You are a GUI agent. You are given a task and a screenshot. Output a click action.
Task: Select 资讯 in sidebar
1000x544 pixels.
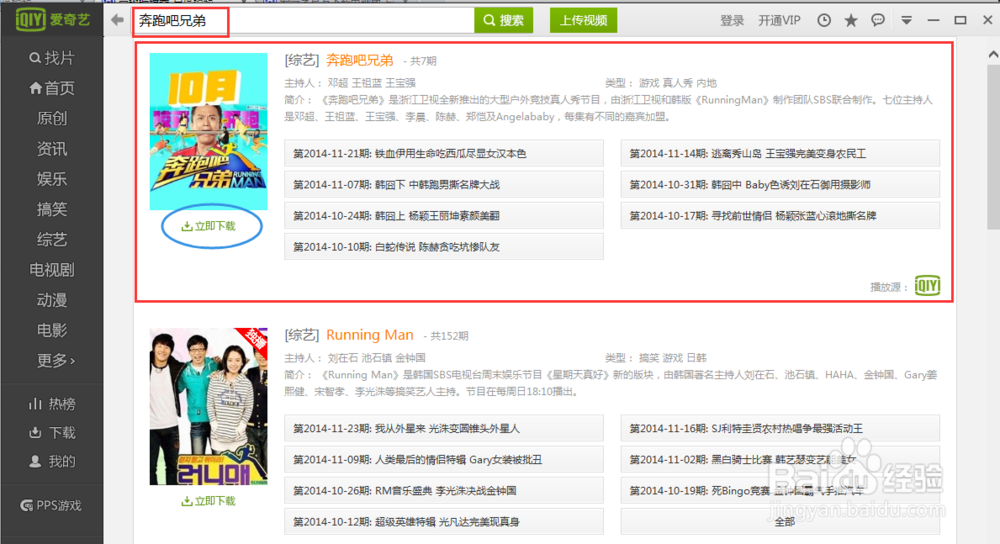point(52,149)
